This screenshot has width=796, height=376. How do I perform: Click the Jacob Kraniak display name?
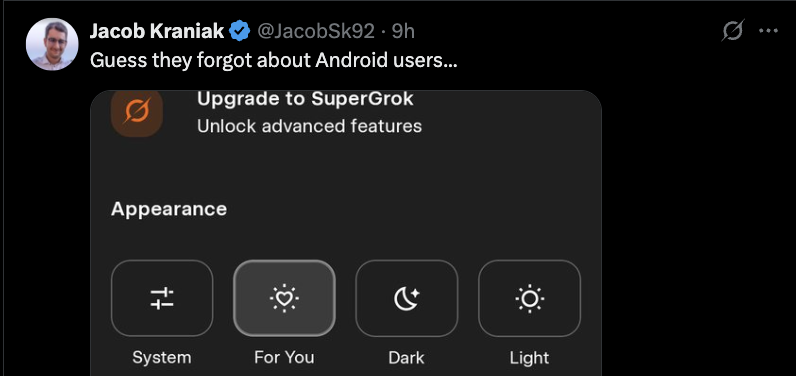pyautogui.click(x=157, y=31)
